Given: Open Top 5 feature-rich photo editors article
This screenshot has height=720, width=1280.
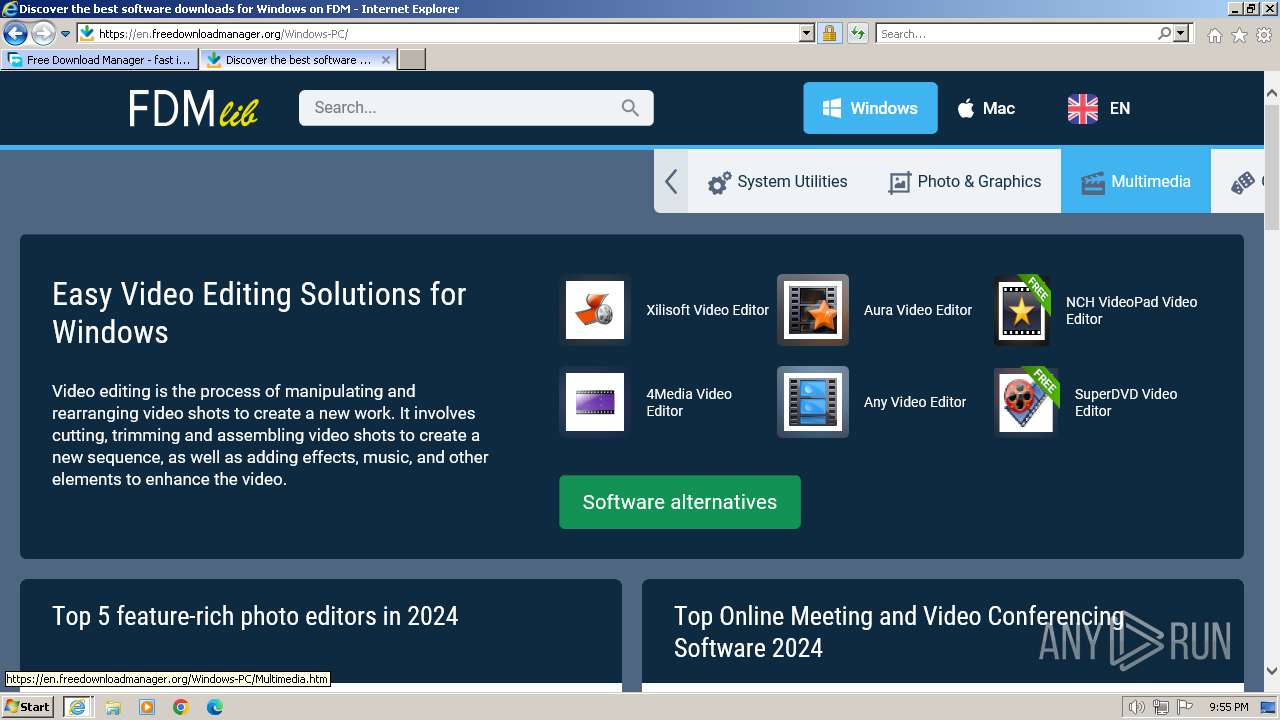Looking at the screenshot, I should pyautogui.click(x=255, y=616).
